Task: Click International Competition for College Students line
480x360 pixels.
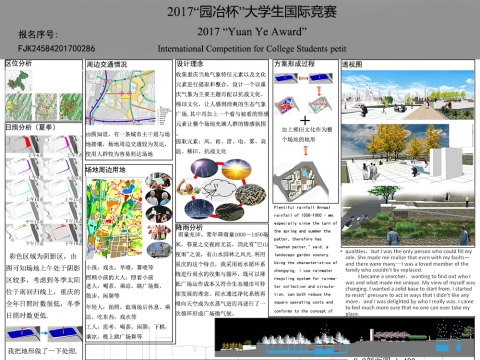Action: pos(252,49)
